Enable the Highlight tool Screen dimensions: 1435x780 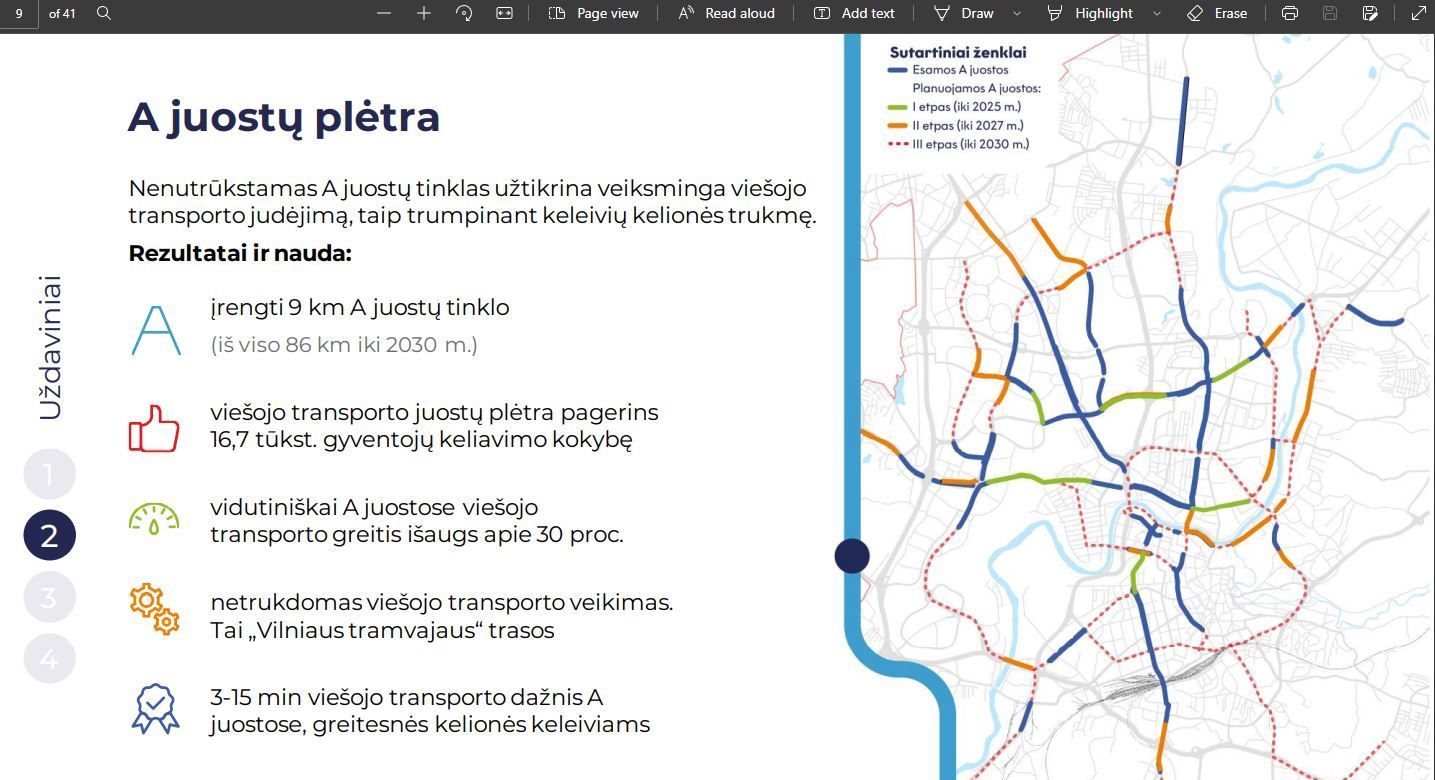(x=1091, y=13)
